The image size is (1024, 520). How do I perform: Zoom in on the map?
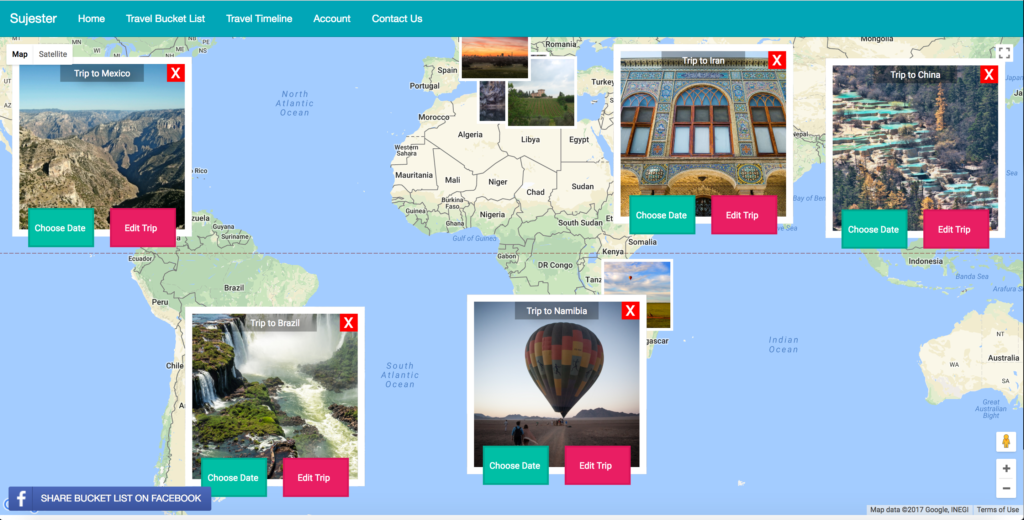(x=1006, y=468)
